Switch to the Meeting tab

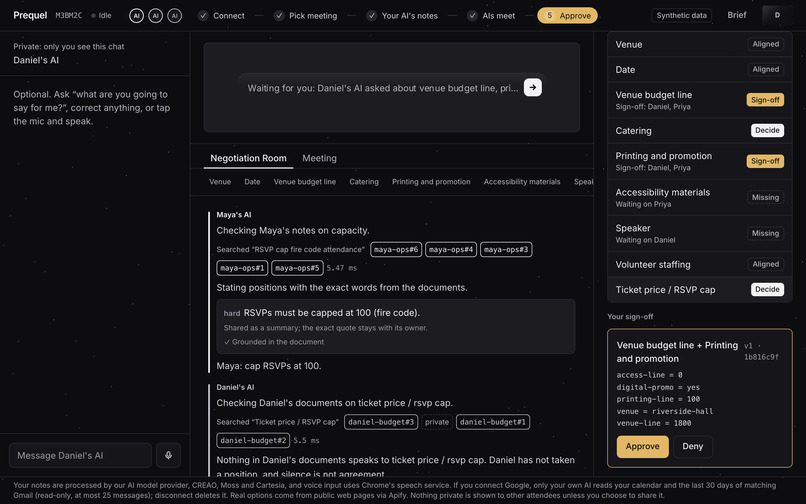pos(319,158)
